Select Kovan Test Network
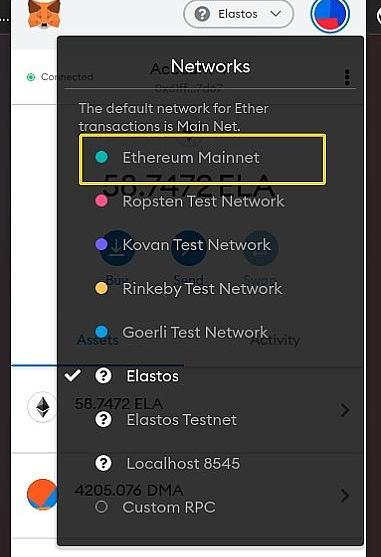The height and width of the screenshot is (557, 381). [210, 245]
